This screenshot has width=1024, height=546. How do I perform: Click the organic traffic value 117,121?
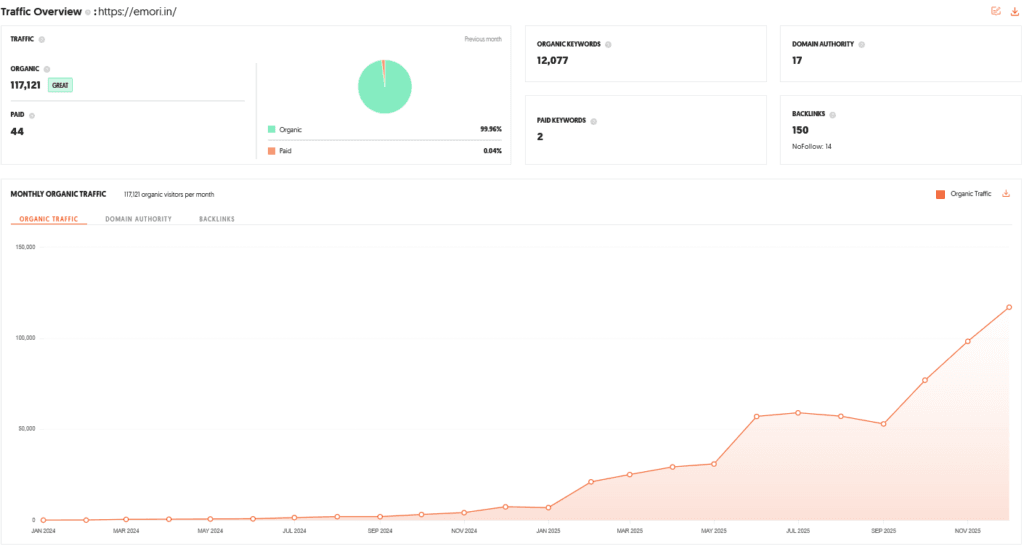click(x=25, y=85)
